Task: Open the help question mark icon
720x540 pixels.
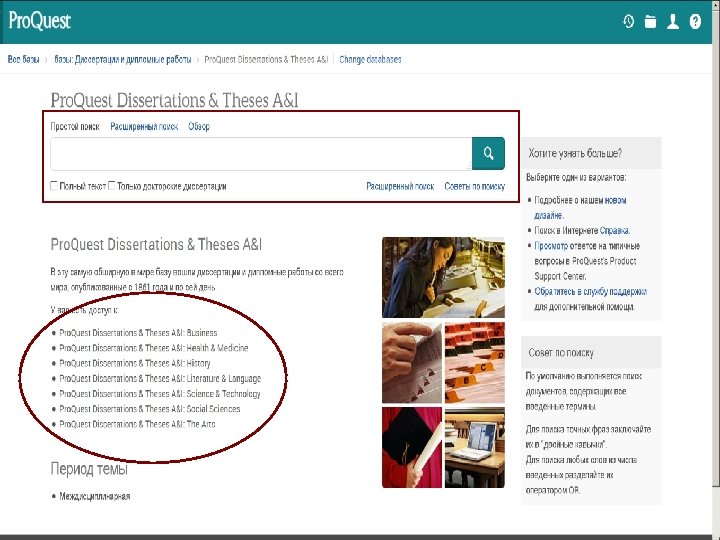Action: [695, 21]
